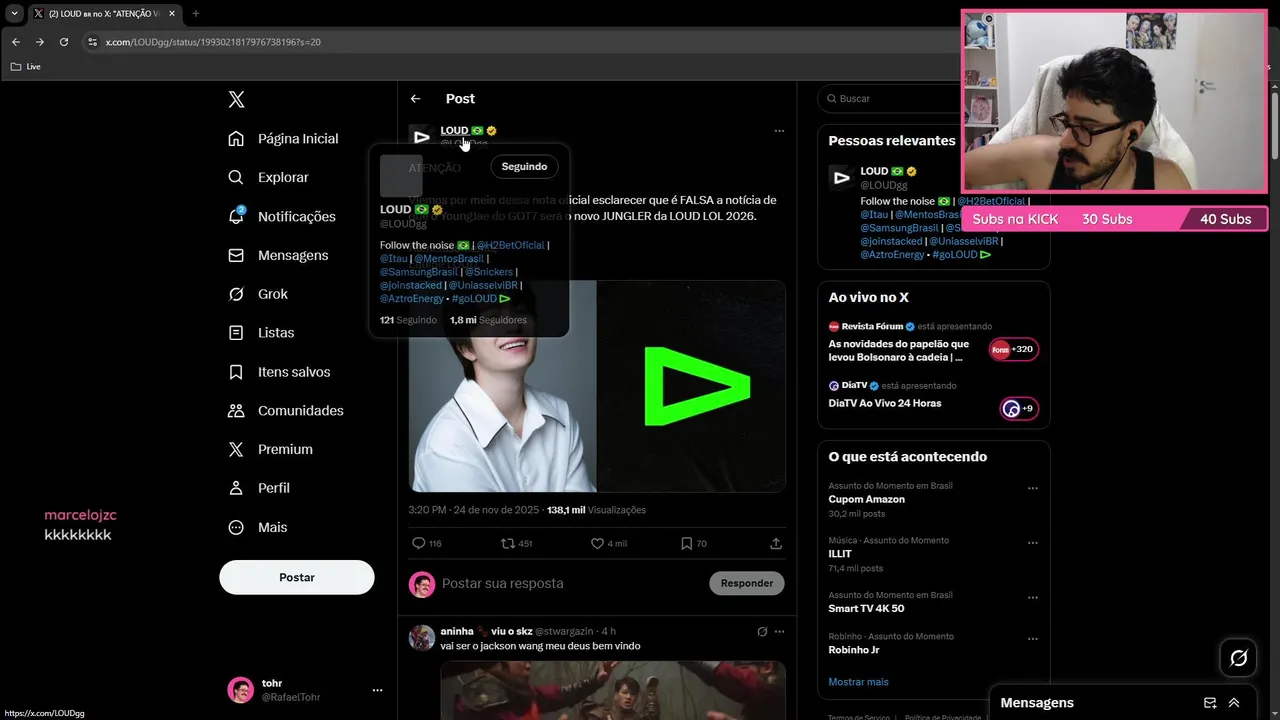Open options for ILLIT trend
The width and height of the screenshot is (1280, 720).
tap(1033, 544)
